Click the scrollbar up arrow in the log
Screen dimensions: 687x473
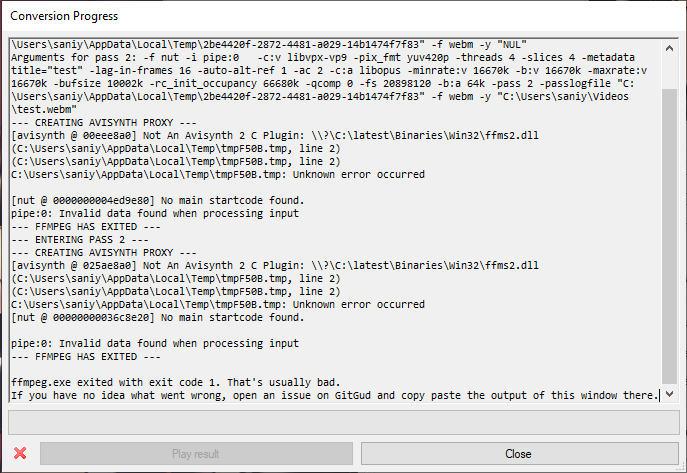tap(669, 48)
